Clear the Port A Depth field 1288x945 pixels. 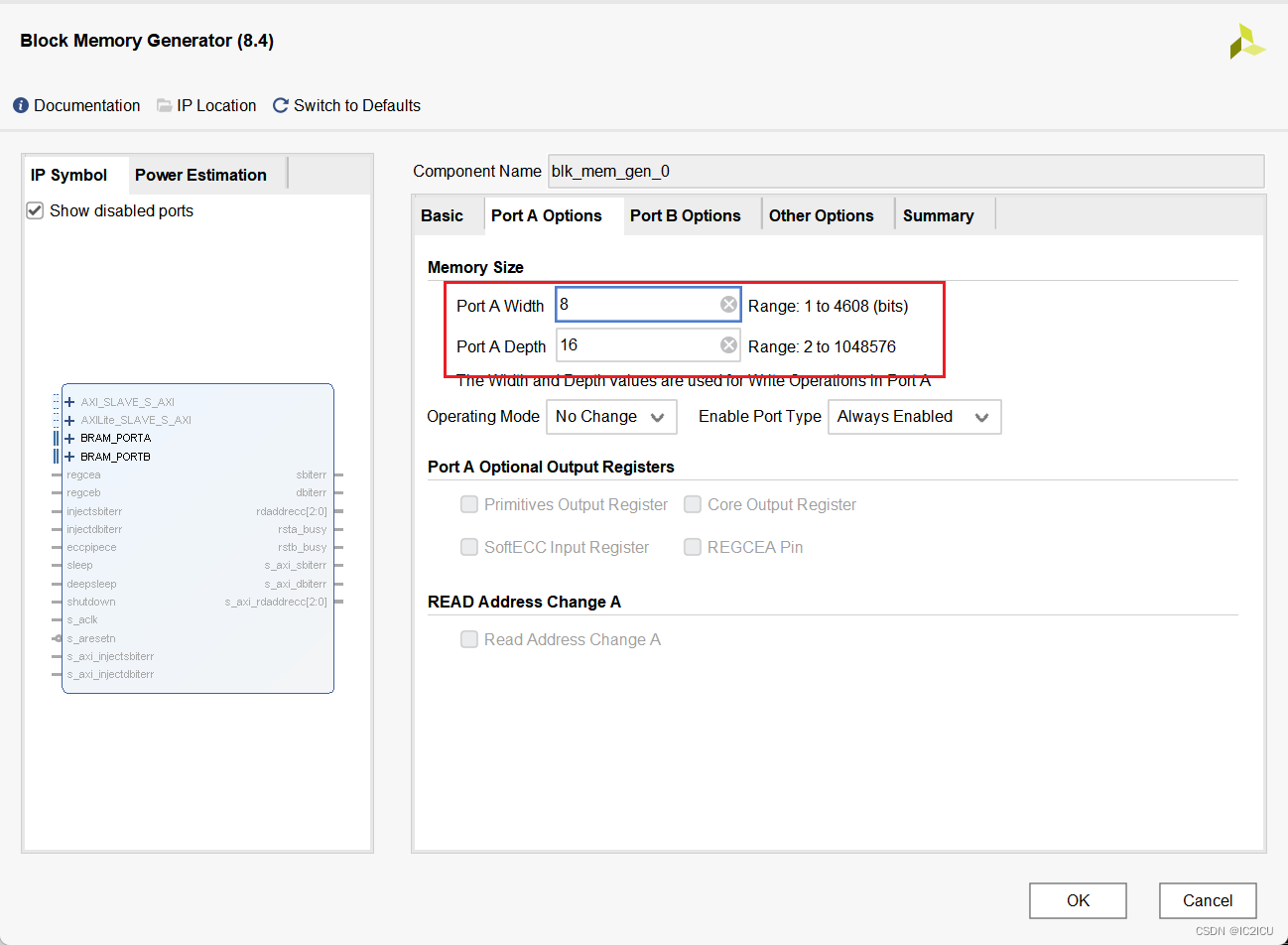pos(728,345)
